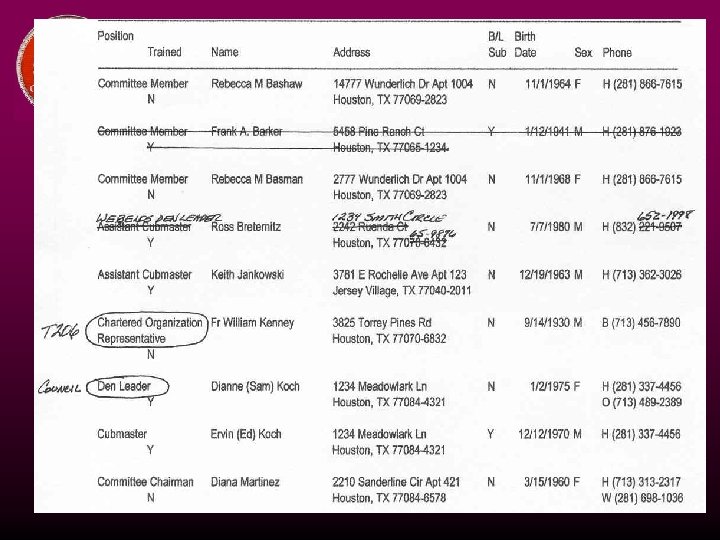The height and width of the screenshot is (540, 720).
Task: Click the Position column header
Action: [115, 36]
